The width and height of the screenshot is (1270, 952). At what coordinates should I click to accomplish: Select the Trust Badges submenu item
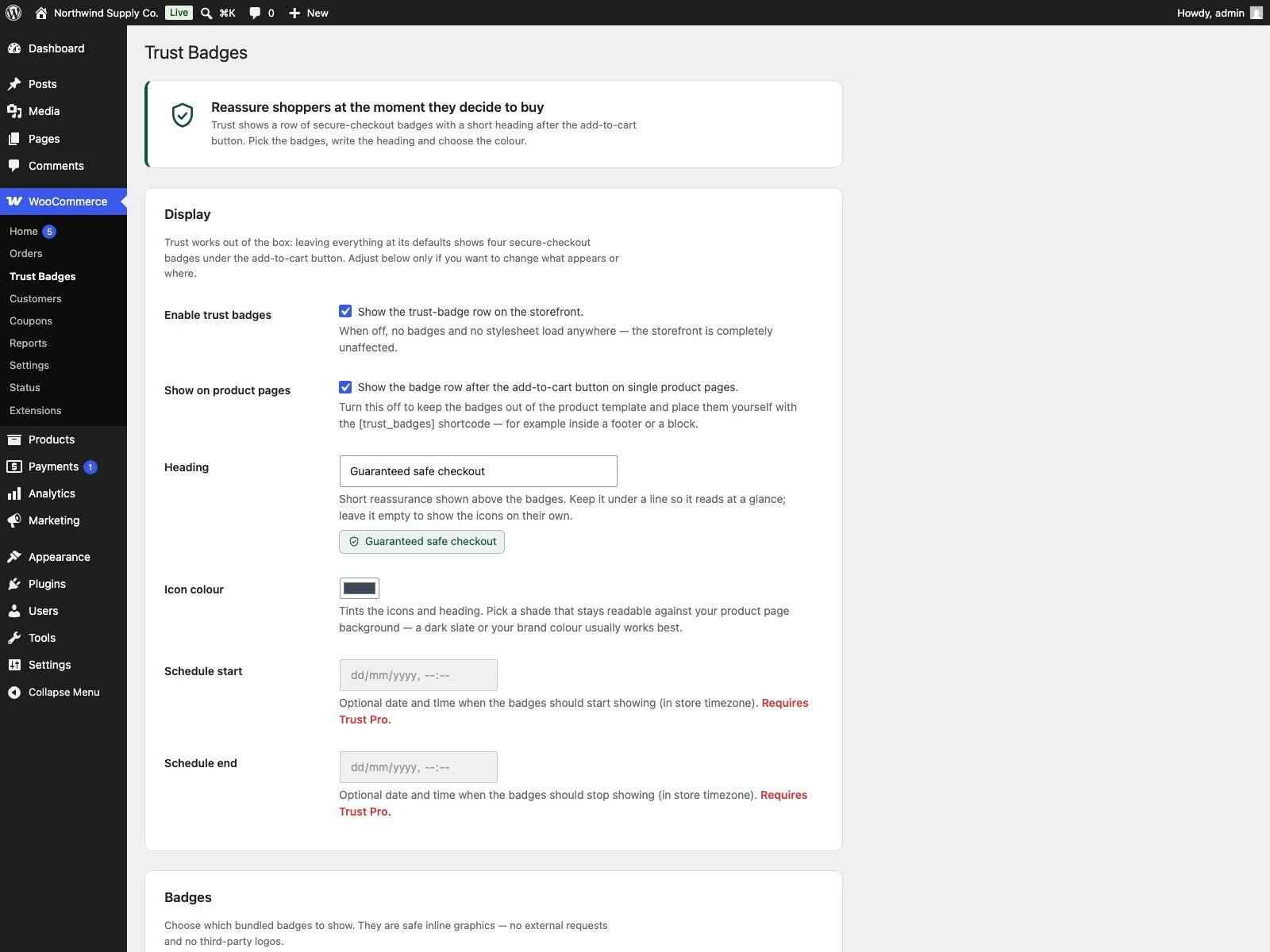(x=43, y=276)
